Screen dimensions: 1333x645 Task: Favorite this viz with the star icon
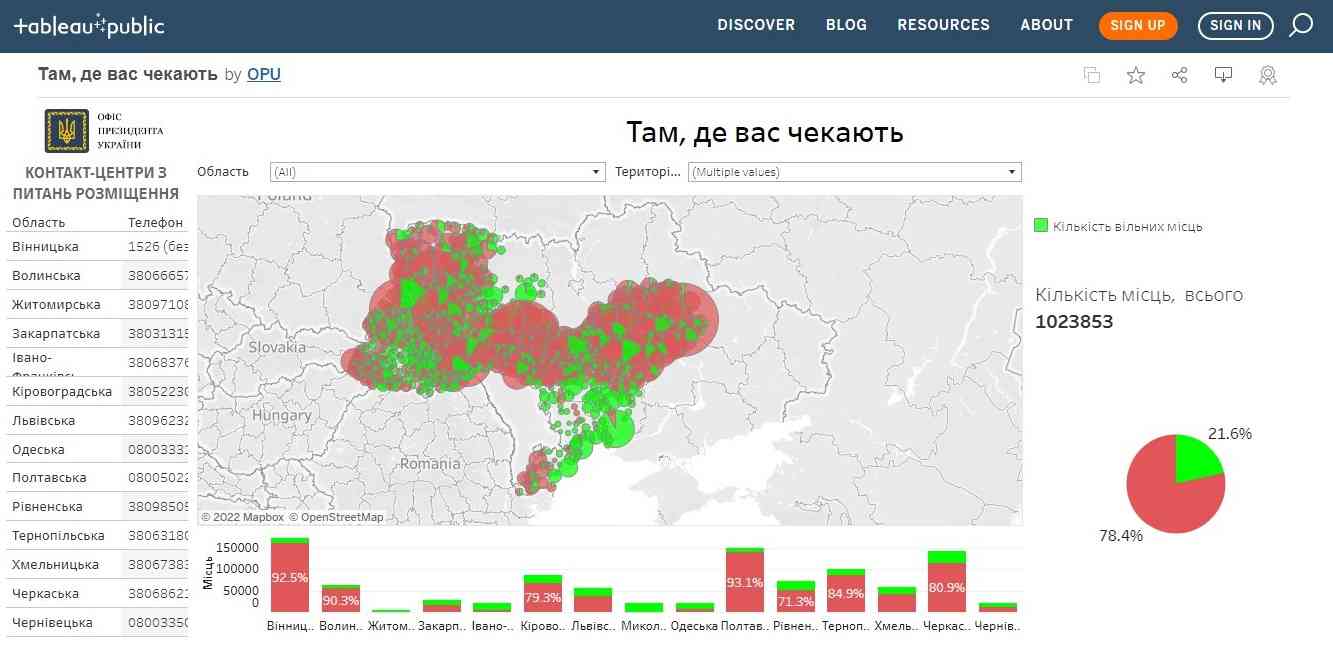coord(1136,75)
